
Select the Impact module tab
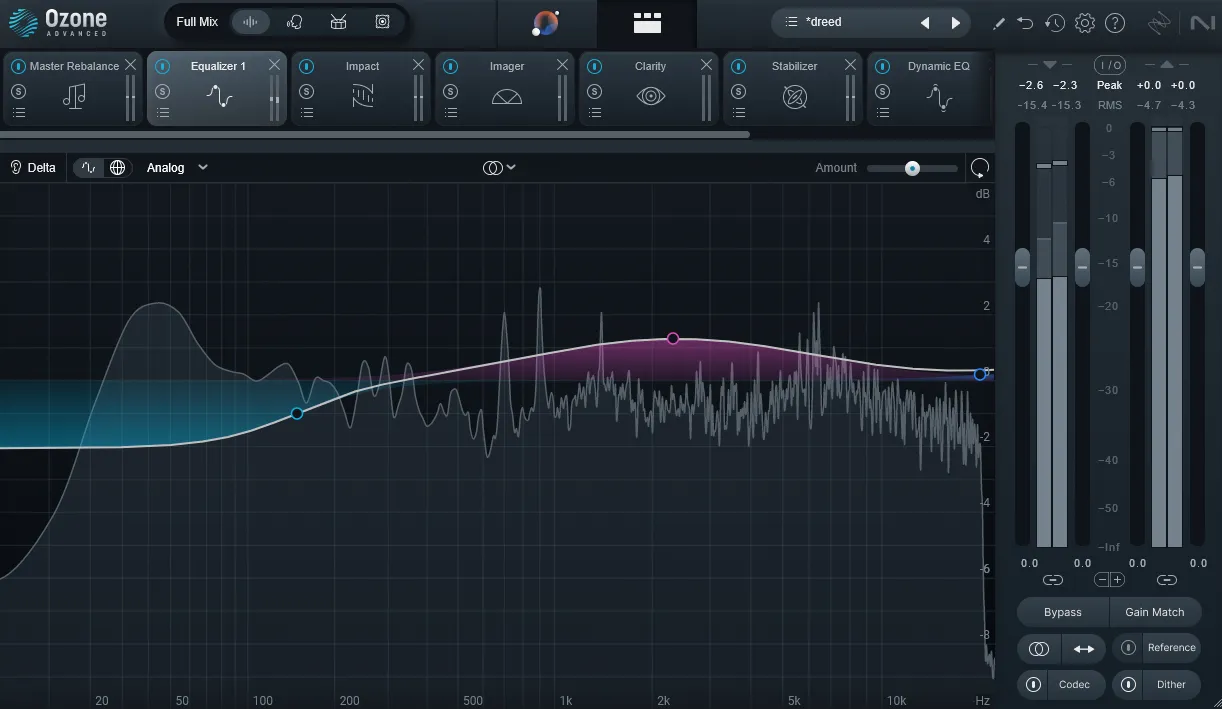point(361,88)
